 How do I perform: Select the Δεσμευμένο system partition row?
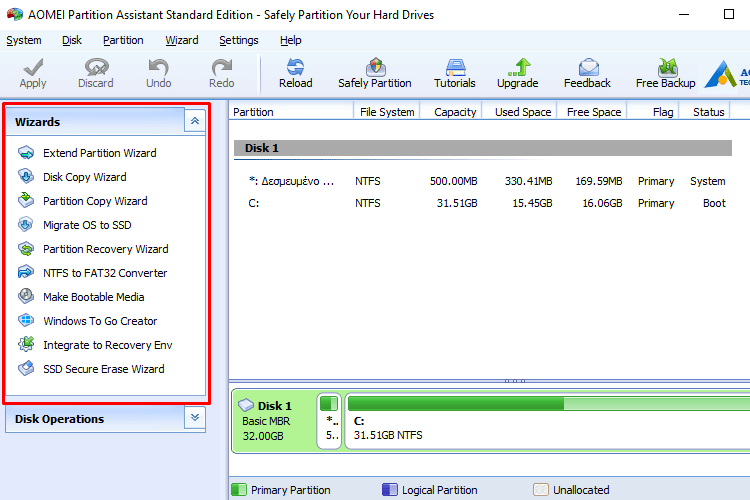483,181
